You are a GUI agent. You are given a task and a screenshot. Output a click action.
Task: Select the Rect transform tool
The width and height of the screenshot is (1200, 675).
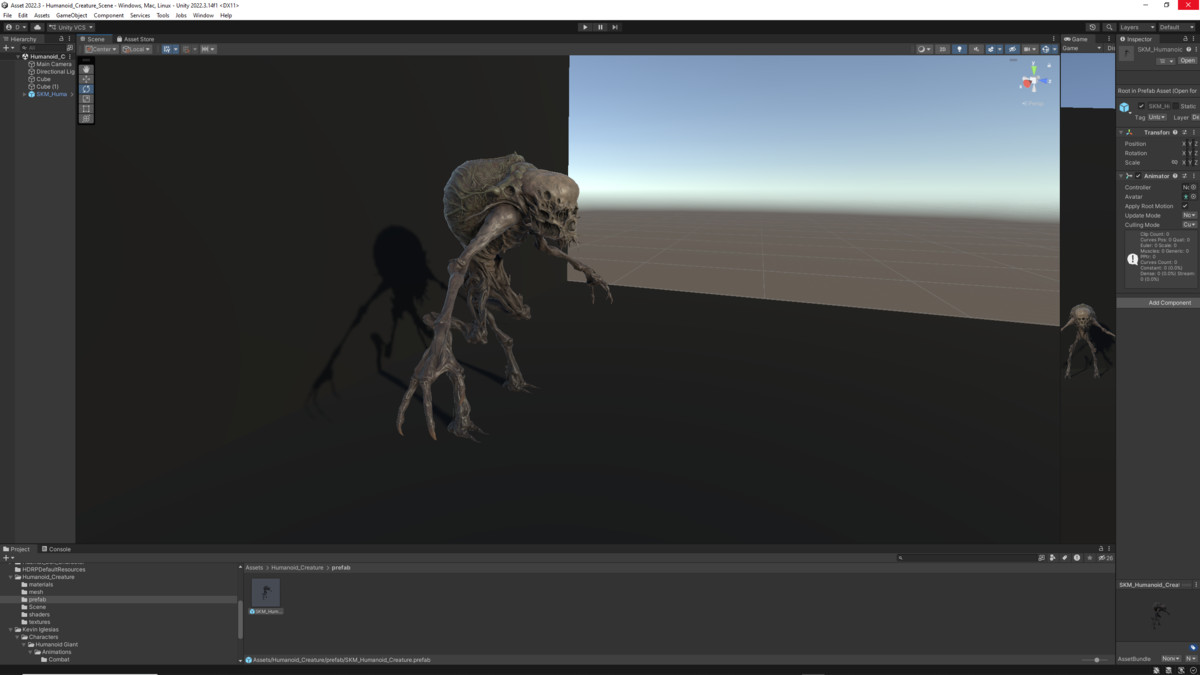tap(86, 109)
